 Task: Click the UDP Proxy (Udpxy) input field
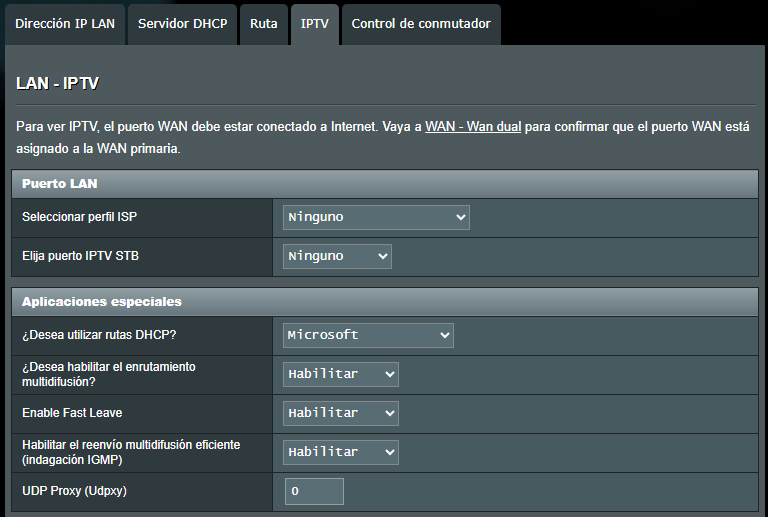pos(315,491)
